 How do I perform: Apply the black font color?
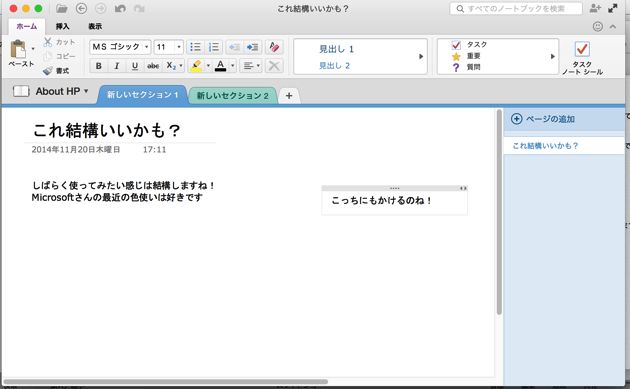pyautogui.click(x=220, y=66)
